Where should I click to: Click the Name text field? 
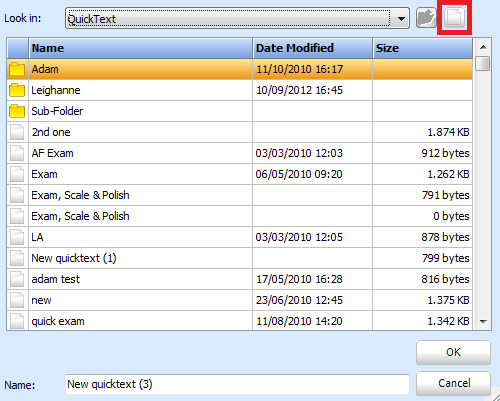coord(237,384)
